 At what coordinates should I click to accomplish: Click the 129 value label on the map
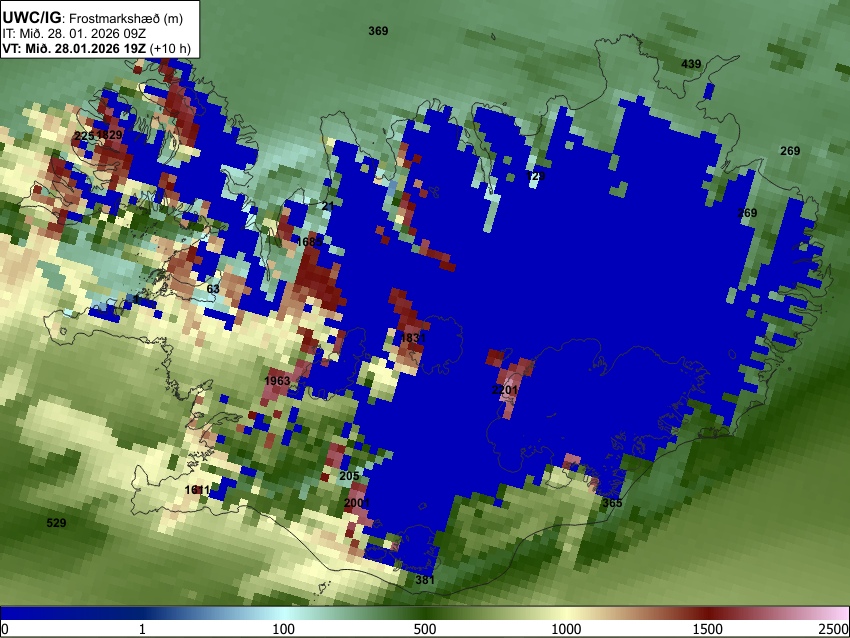(535, 176)
